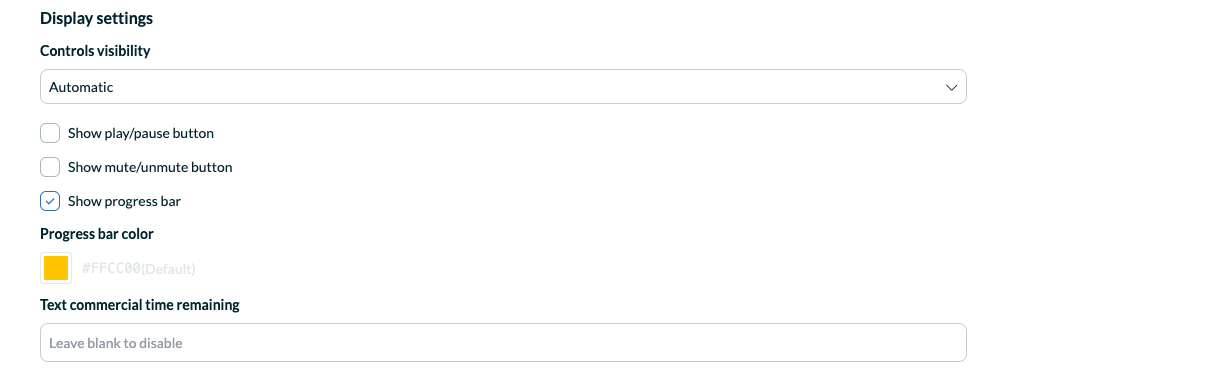Click the chevron arrow of the Automatic dropdown
The width and height of the screenshot is (1210, 392).
point(951,88)
